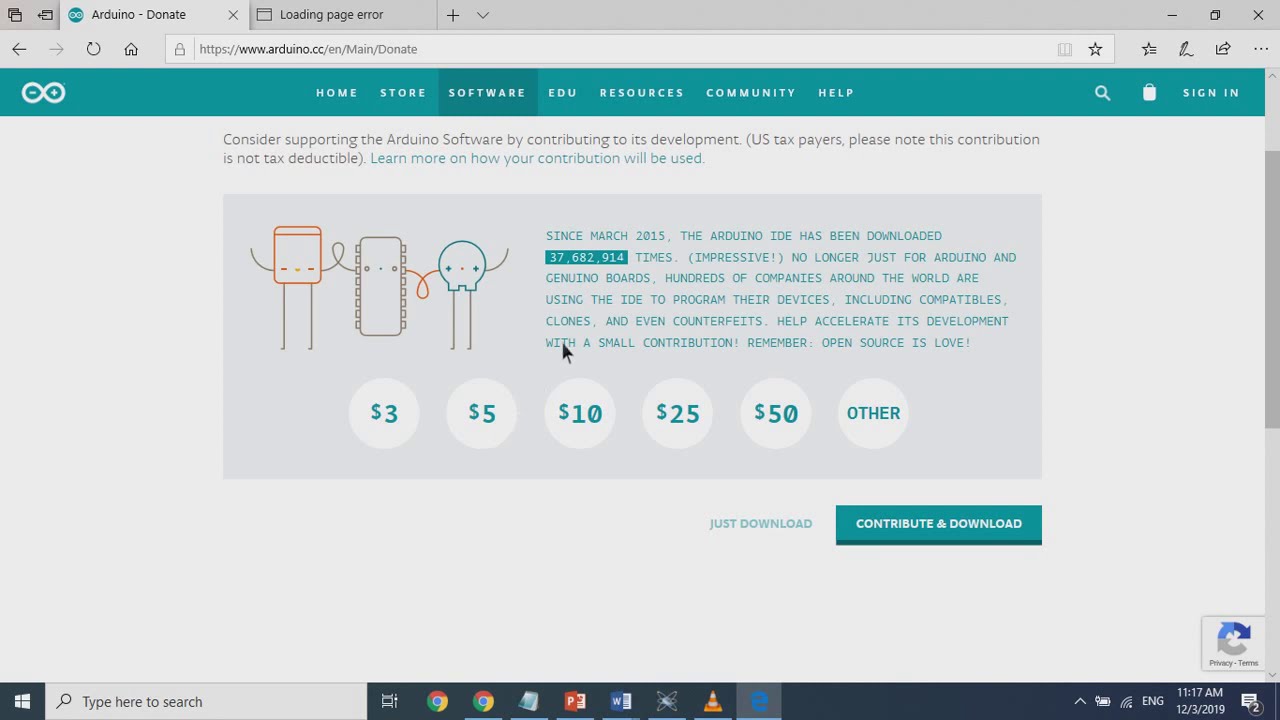Click the tabs set aside icon
This screenshot has width=1280, height=720.
click(15, 15)
